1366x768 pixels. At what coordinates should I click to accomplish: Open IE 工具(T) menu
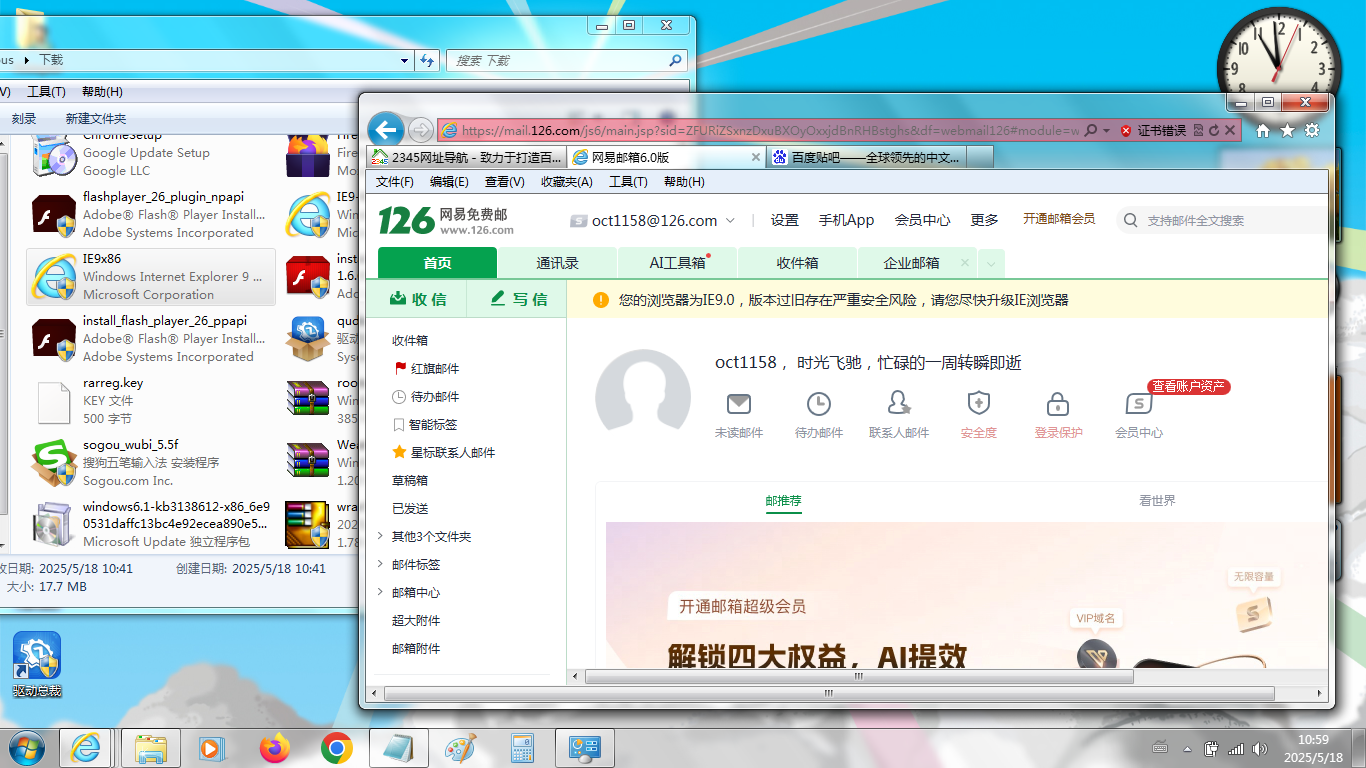(x=628, y=182)
